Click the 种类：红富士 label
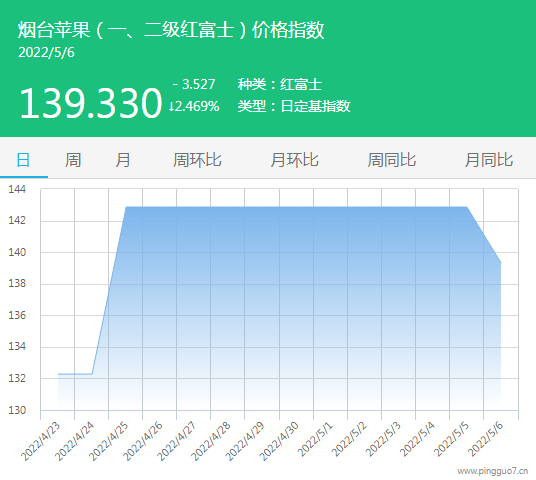 pyautogui.click(x=280, y=84)
